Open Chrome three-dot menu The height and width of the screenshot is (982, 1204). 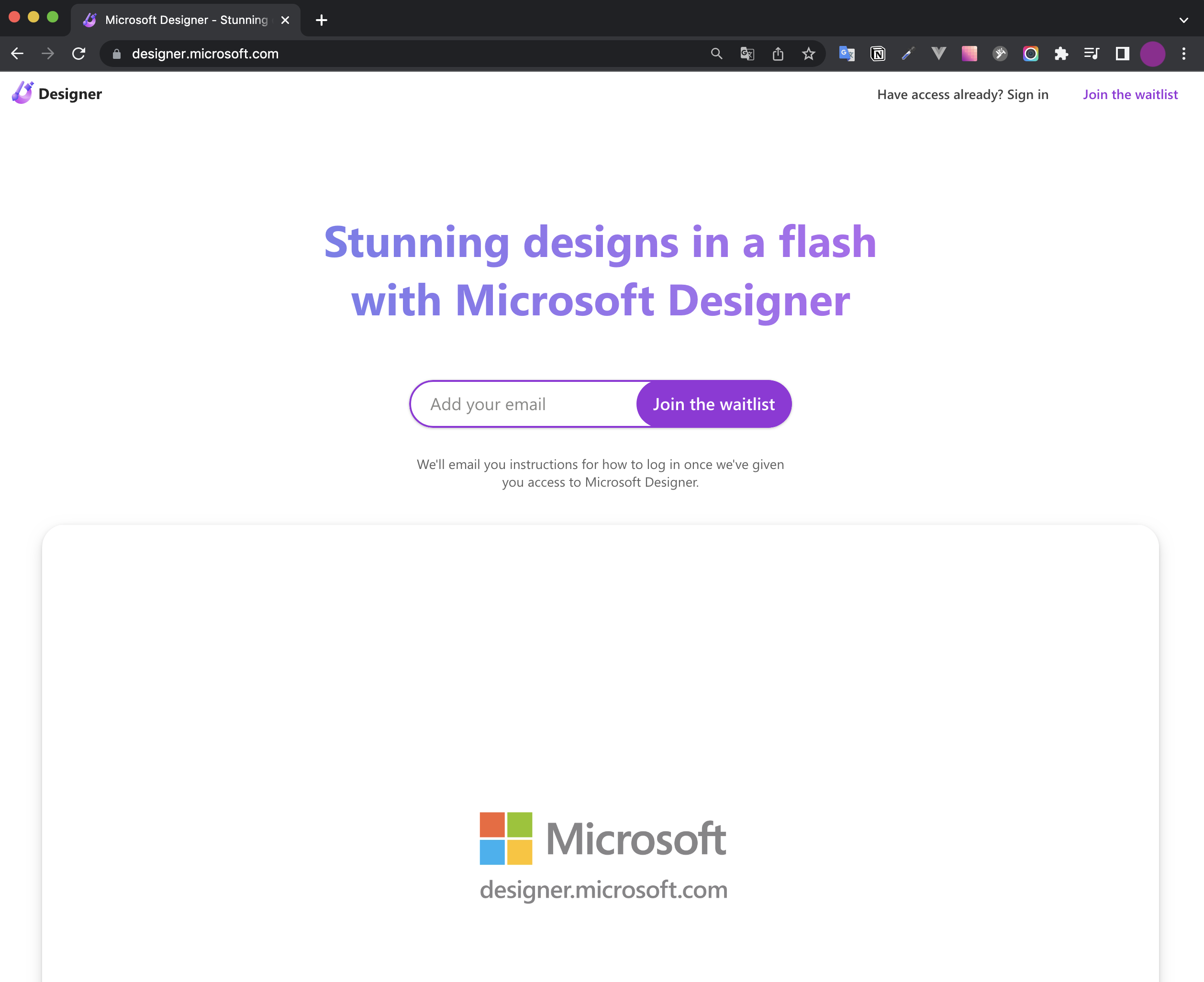coord(1183,54)
